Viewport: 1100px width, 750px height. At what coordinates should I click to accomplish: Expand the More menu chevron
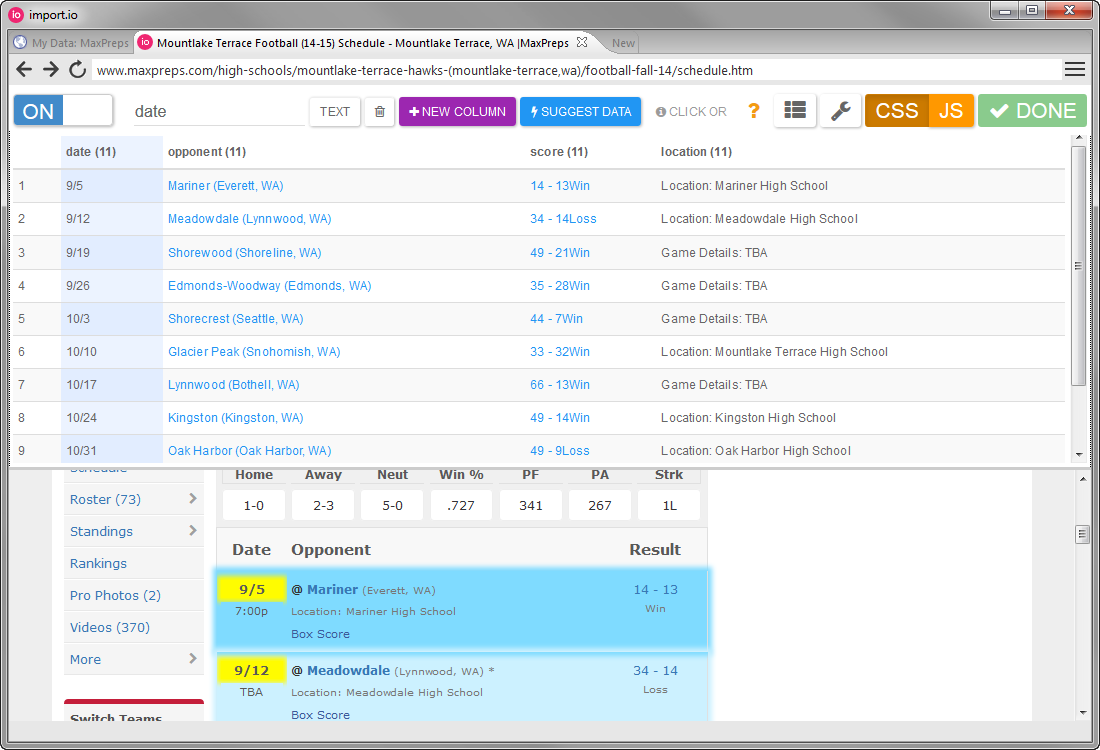tap(193, 658)
